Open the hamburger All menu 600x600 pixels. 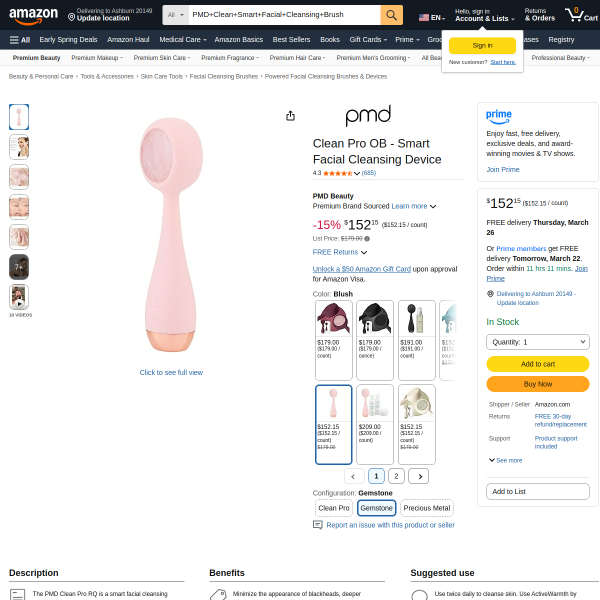pos(20,40)
